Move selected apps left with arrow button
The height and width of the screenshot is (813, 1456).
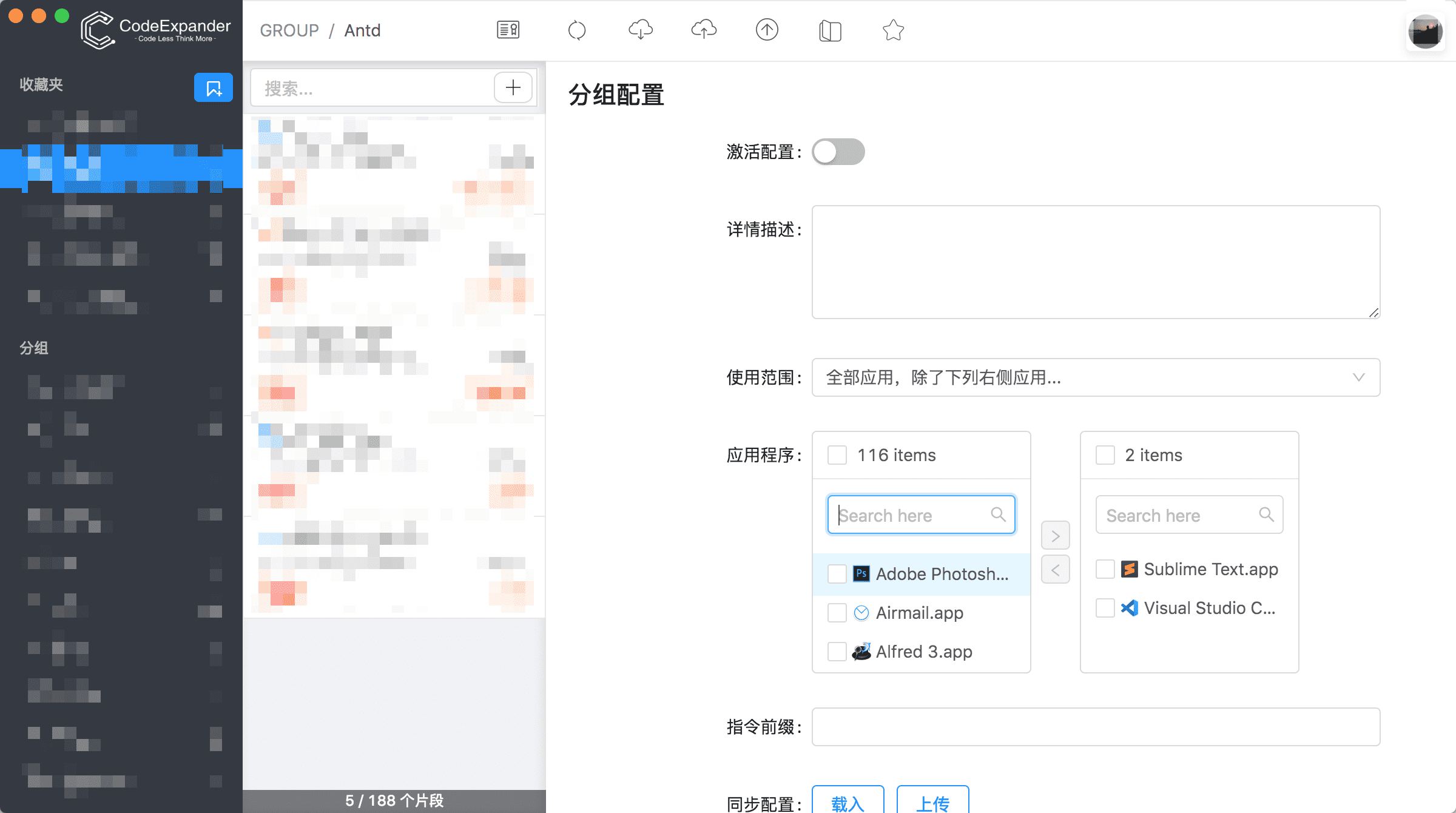(x=1056, y=570)
